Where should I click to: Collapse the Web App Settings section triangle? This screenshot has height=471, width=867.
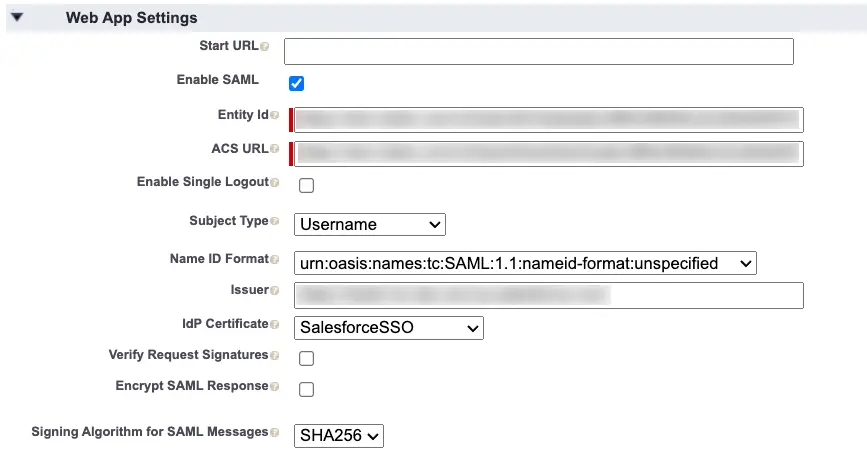pyautogui.click(x=17, y=17)
